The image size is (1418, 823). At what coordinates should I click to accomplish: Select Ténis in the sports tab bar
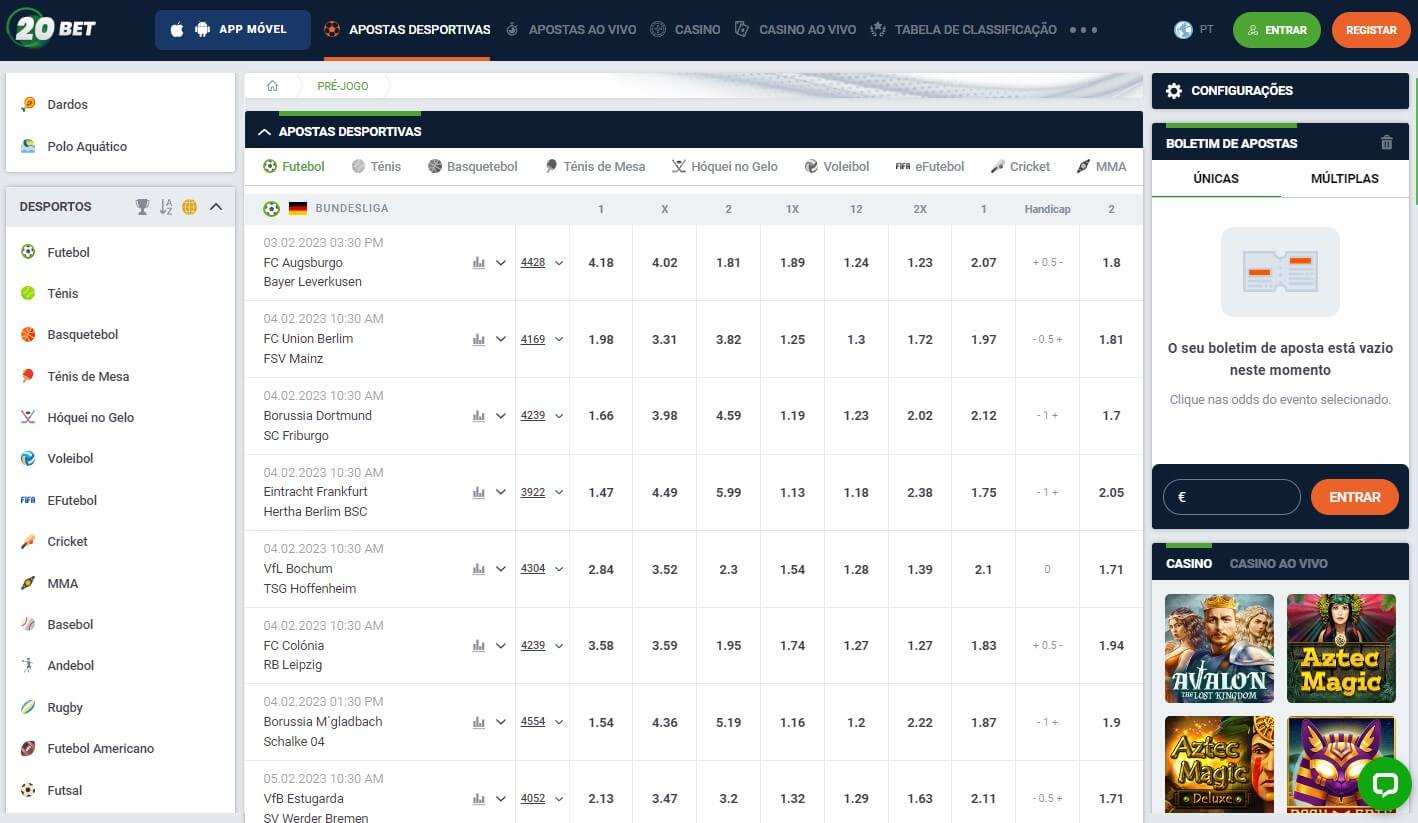click(376, 167)
